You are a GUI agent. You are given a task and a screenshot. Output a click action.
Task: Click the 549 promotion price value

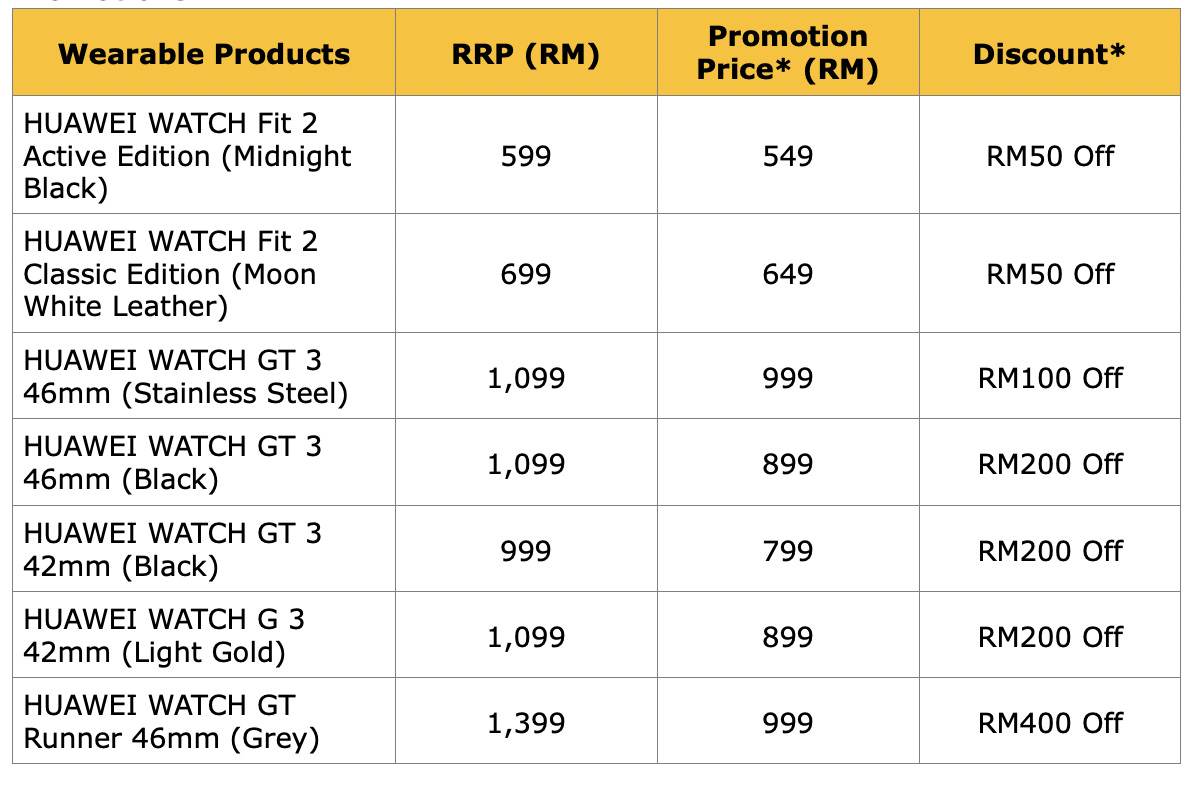(x=788, y=156)
